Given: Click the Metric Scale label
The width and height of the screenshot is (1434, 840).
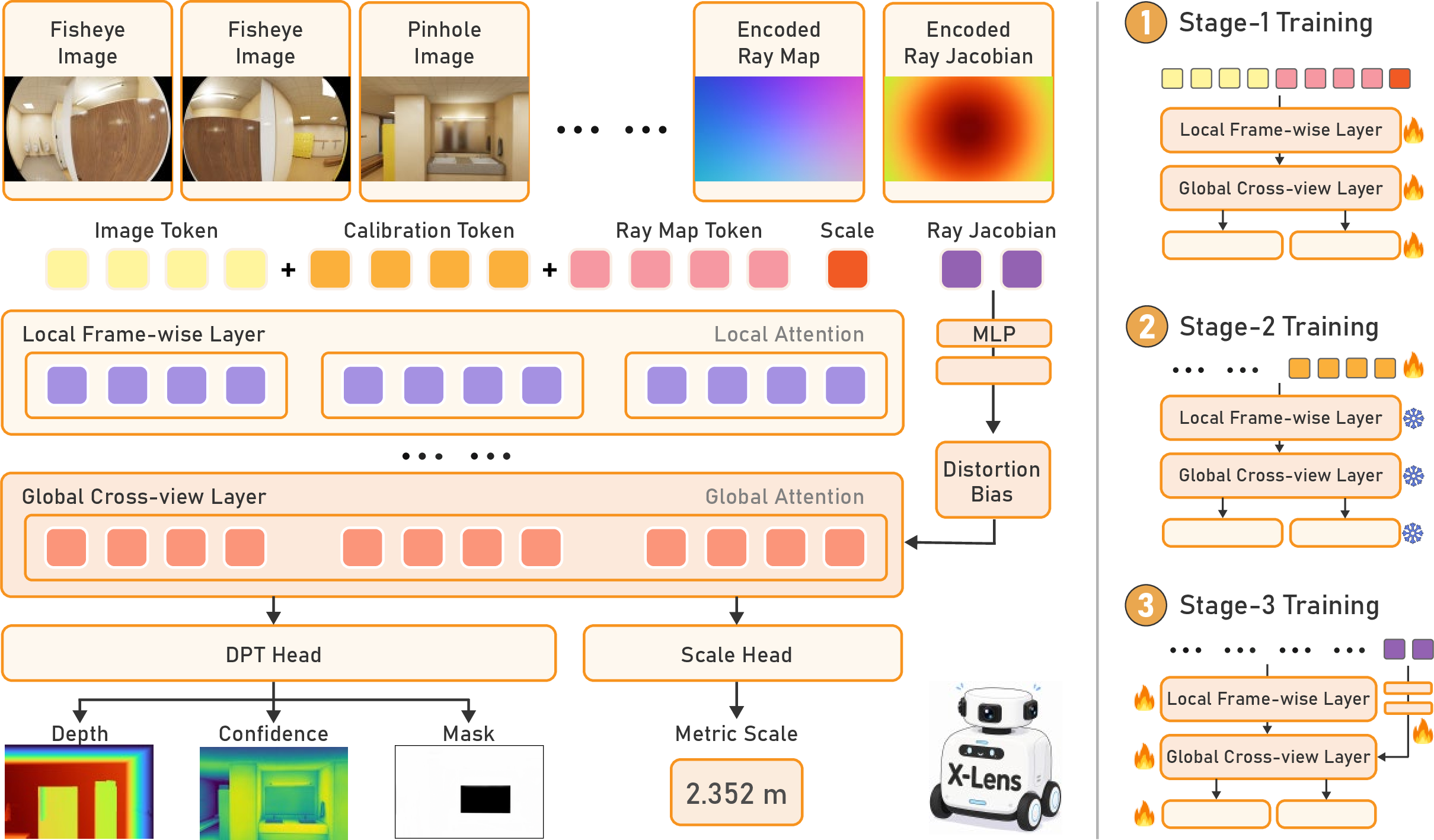Looking at the screenshot, I should [x=736, y=734].
